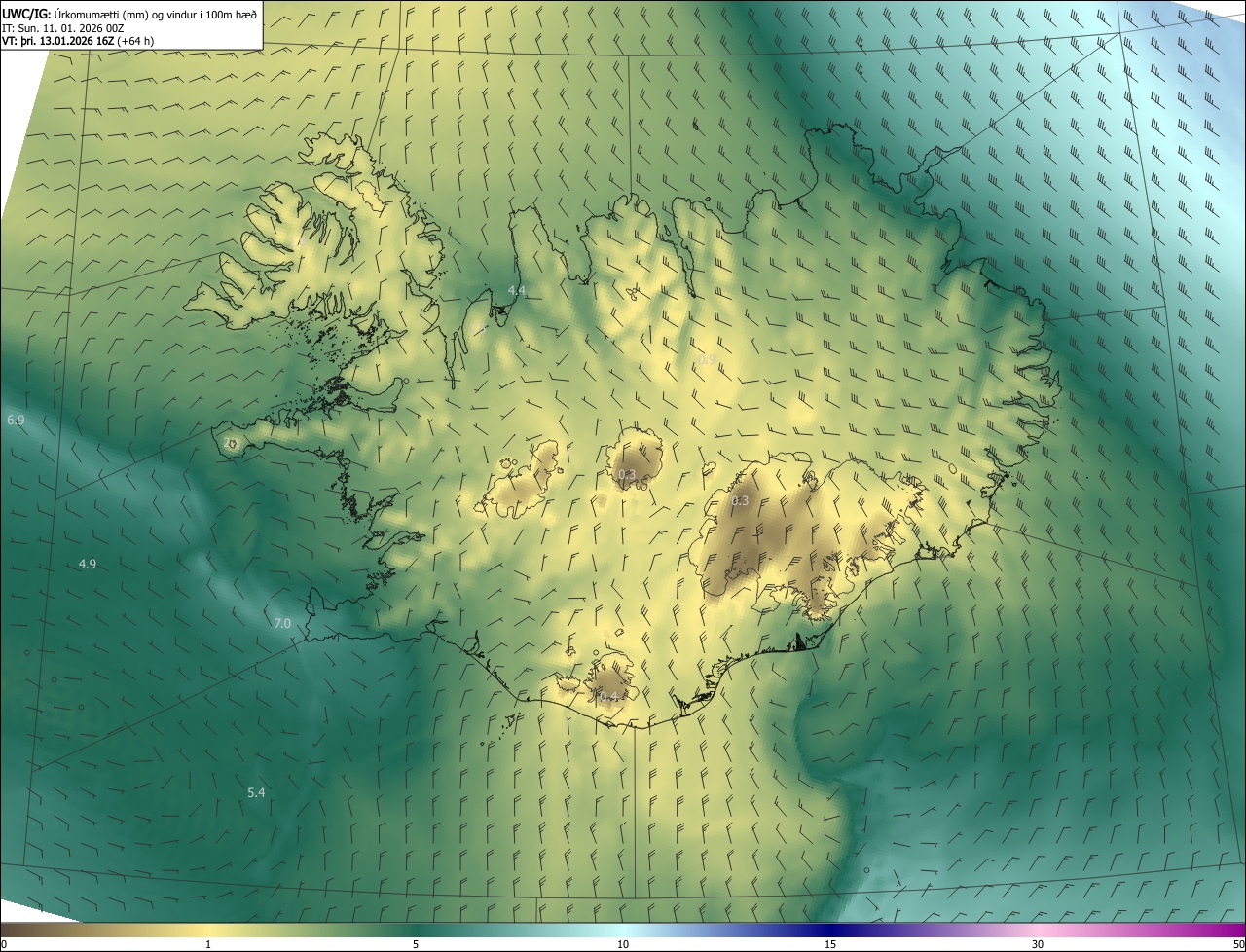Click the "4.9" value label over the sea
Screen dimensions: 1246x952
(x=88, y=565)
